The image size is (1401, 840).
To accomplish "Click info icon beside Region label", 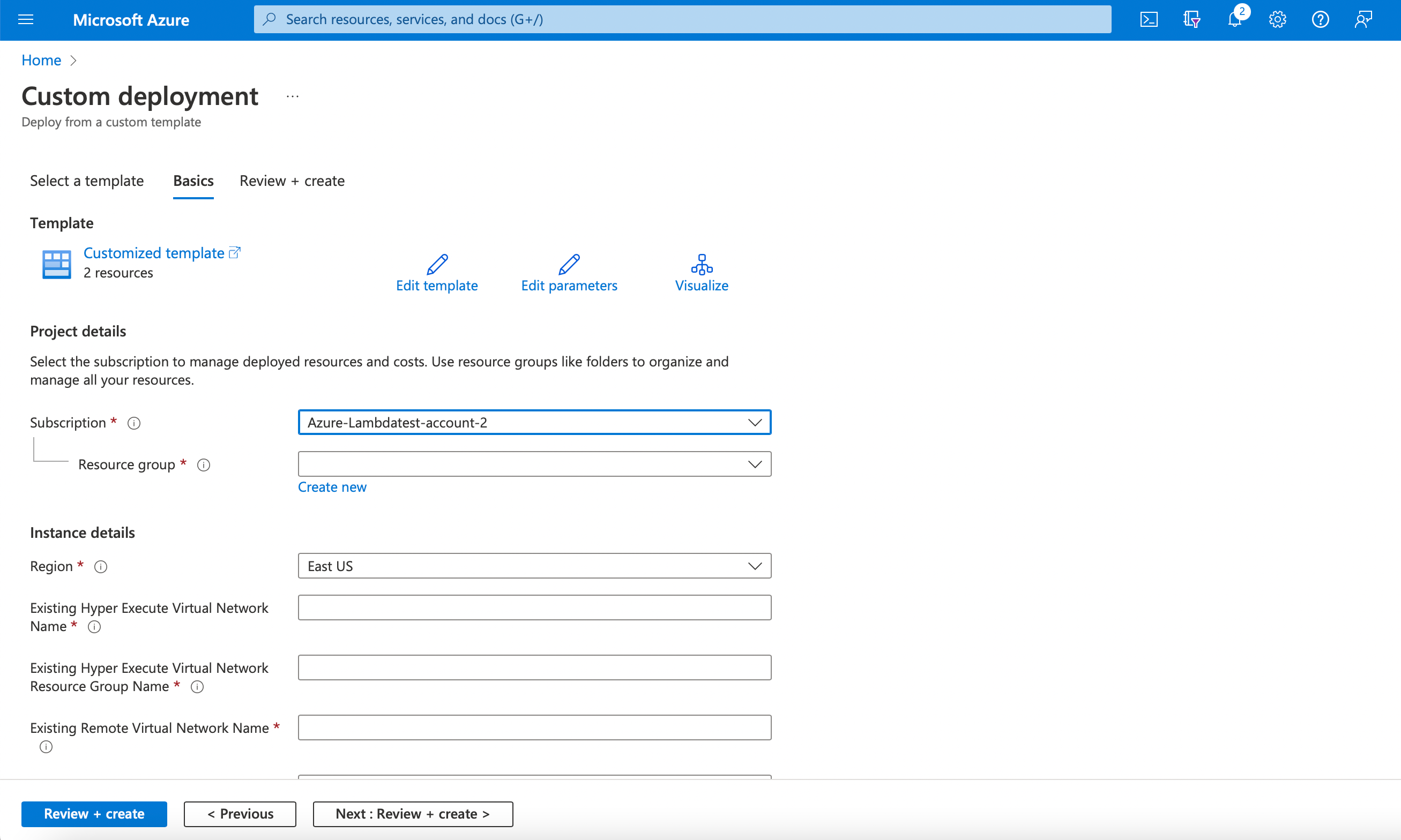I will pos(101,567).
